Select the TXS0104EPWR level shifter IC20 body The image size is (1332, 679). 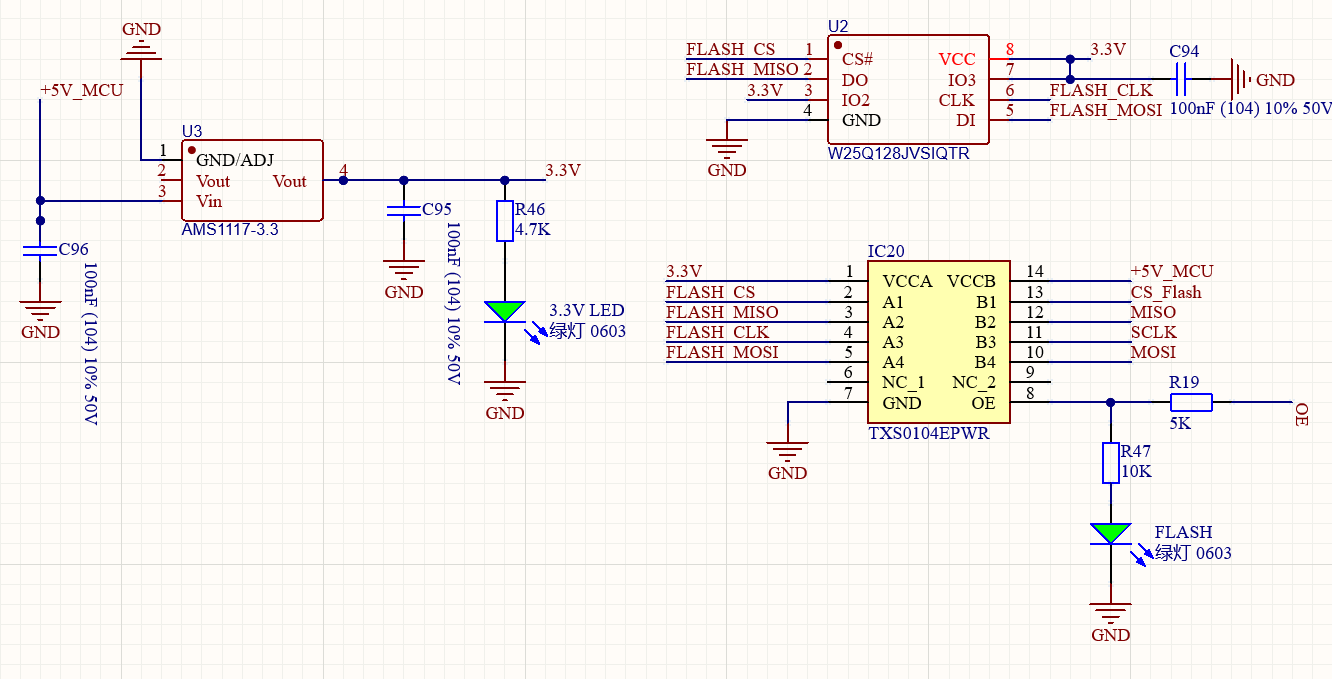click(x=939, y=342)
